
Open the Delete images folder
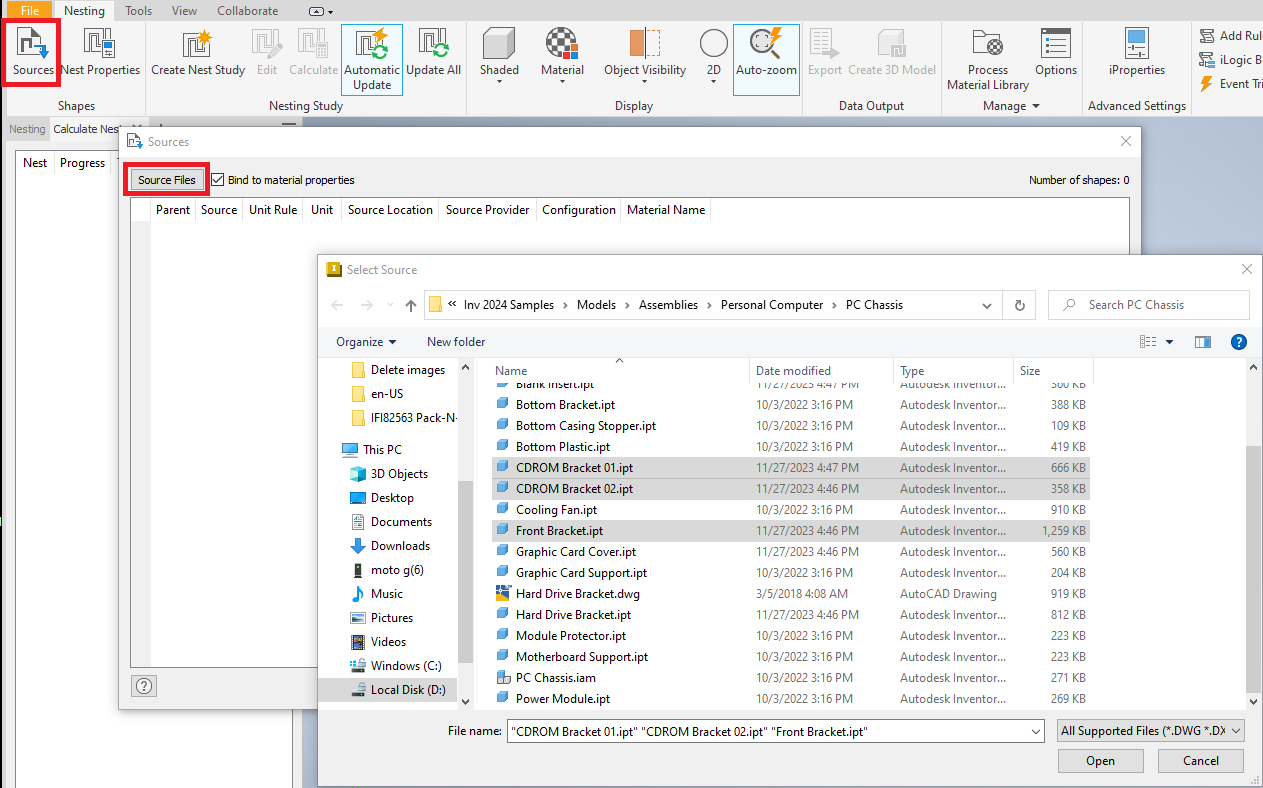click(x=408, y=370)
